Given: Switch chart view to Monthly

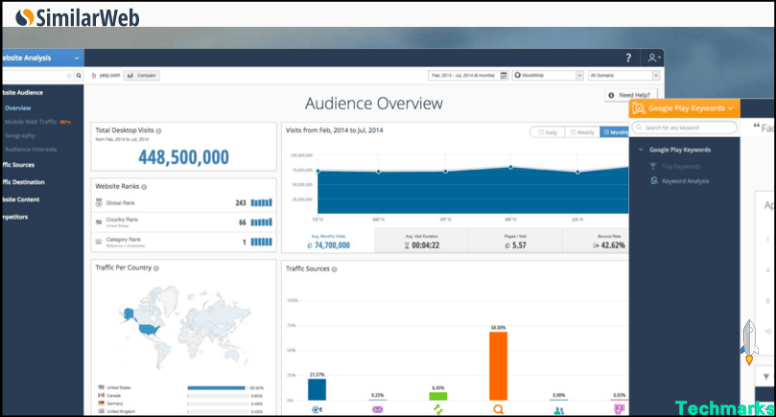Looking at the screenshot, I should tap(612, 132).
